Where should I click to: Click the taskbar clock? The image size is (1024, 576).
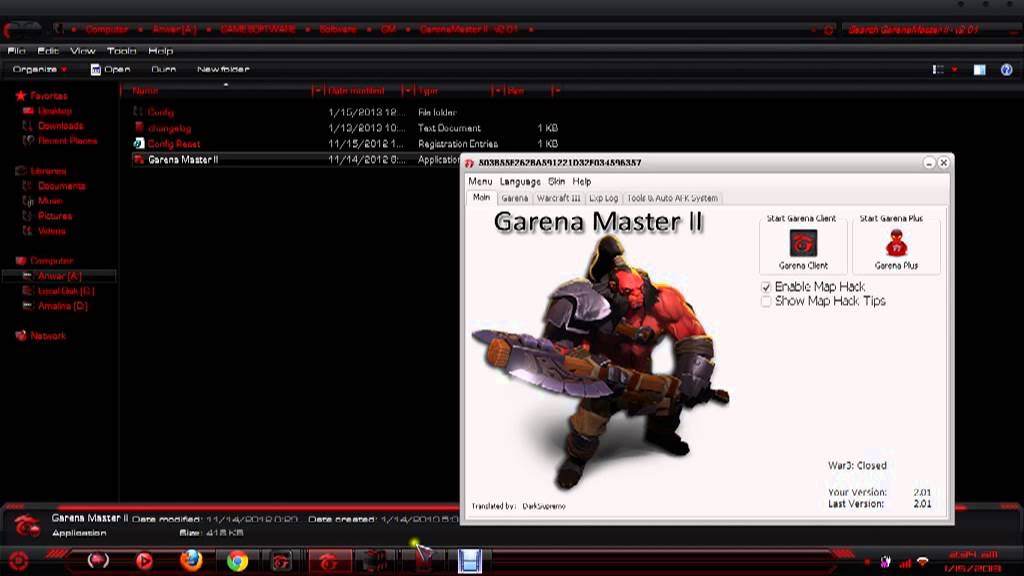pos(973,562)
